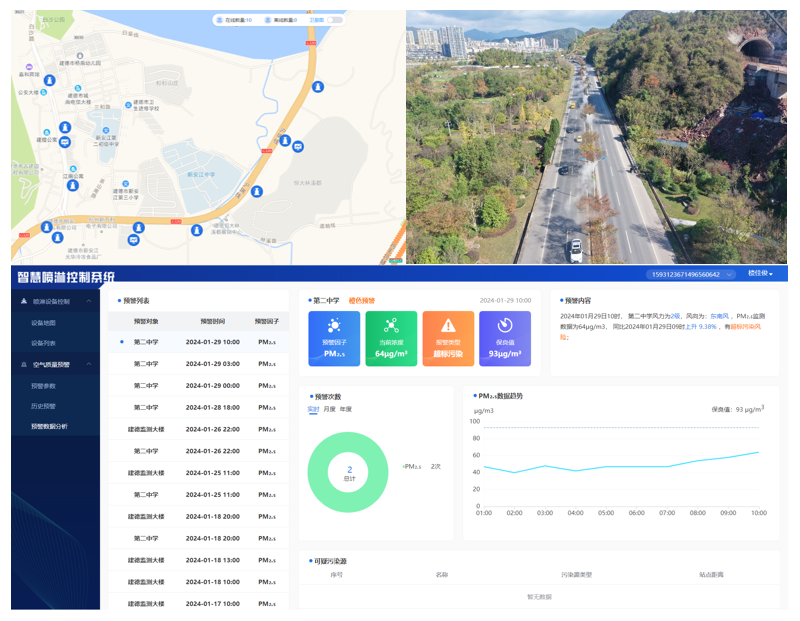Image resolution: width=800 pixels, height=621 pixels.
Task: Select 预警数据分析 in the sidebar
Action: [49, 427]
